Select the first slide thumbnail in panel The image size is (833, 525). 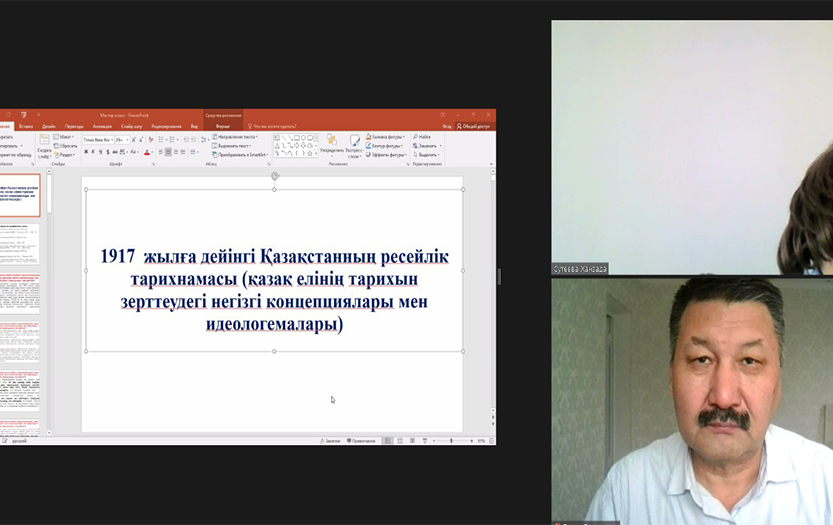coord(20,195)
